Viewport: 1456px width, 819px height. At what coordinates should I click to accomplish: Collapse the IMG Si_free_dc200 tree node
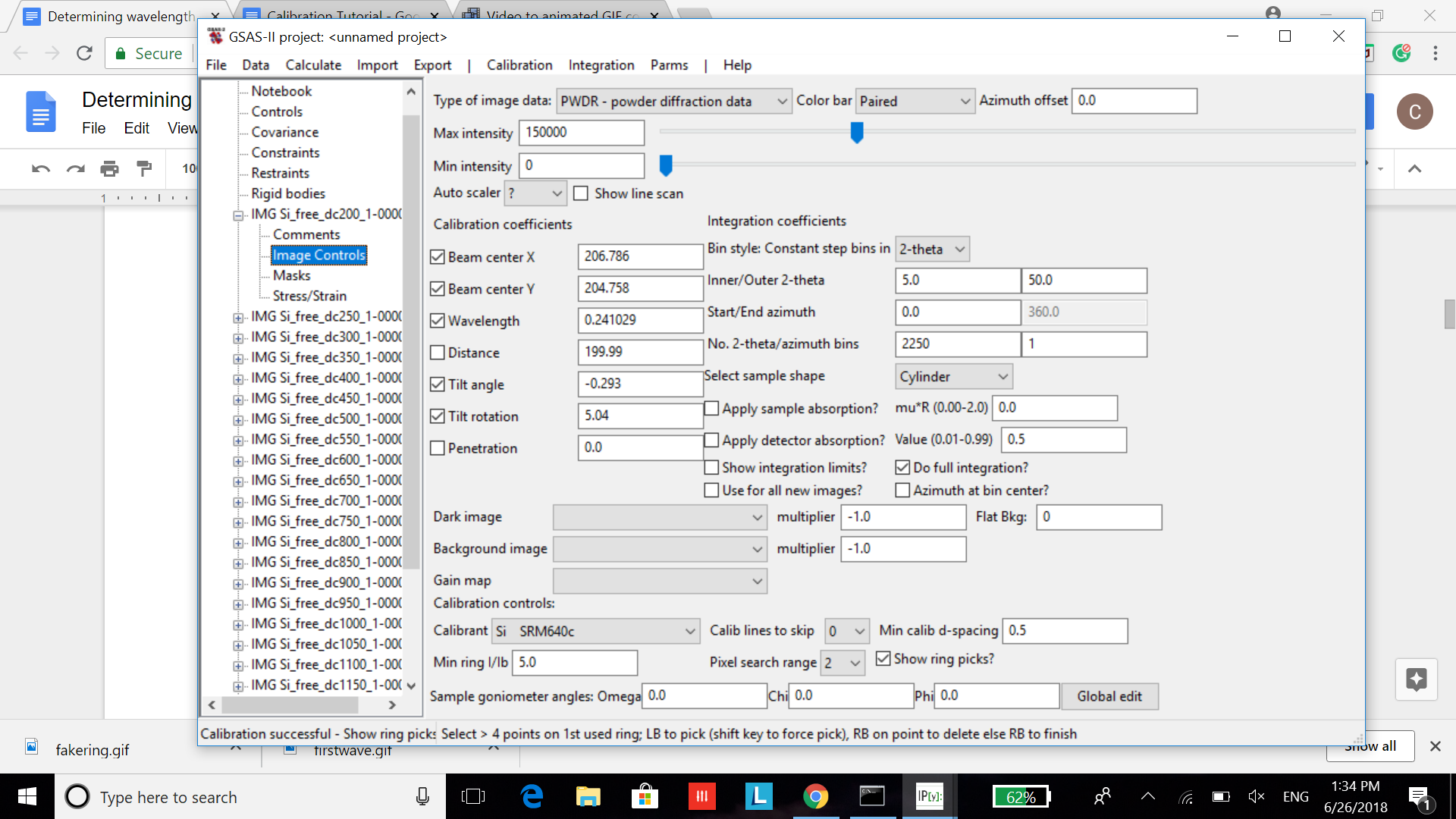238,215
